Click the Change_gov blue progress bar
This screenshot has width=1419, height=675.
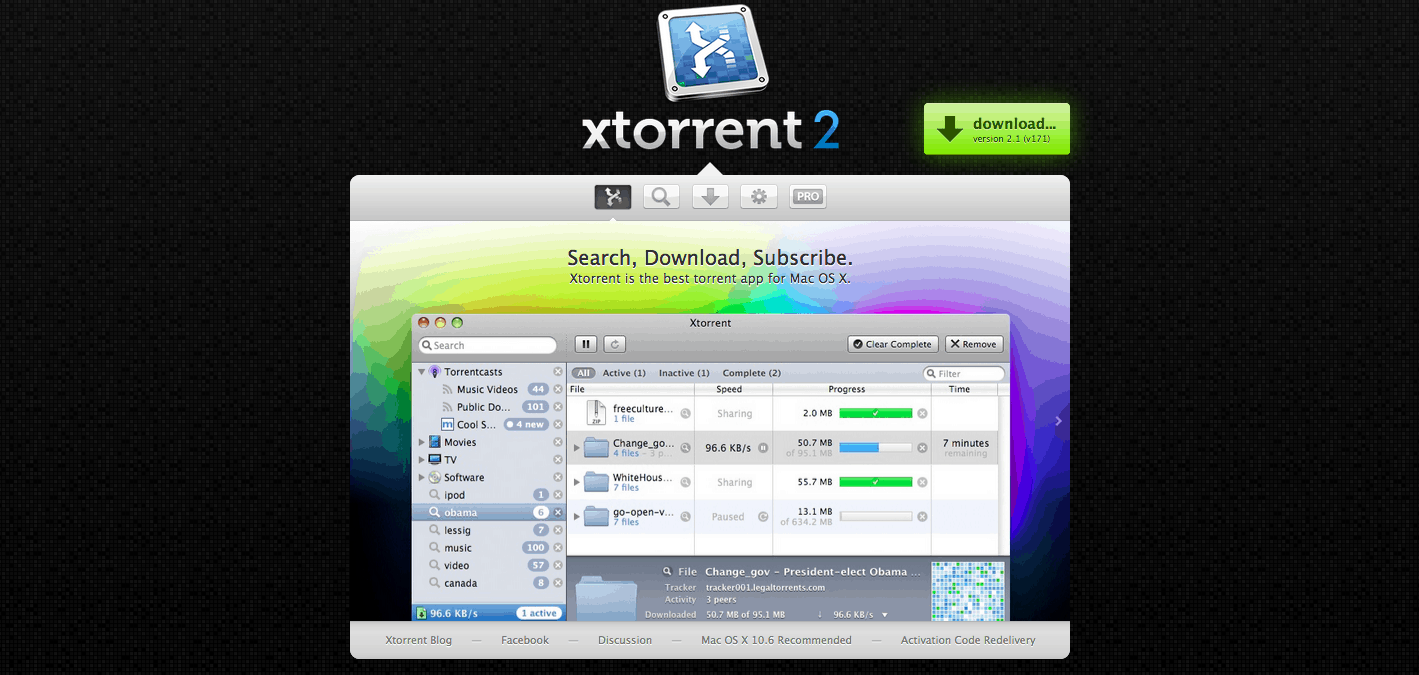[x=875, y=448]
